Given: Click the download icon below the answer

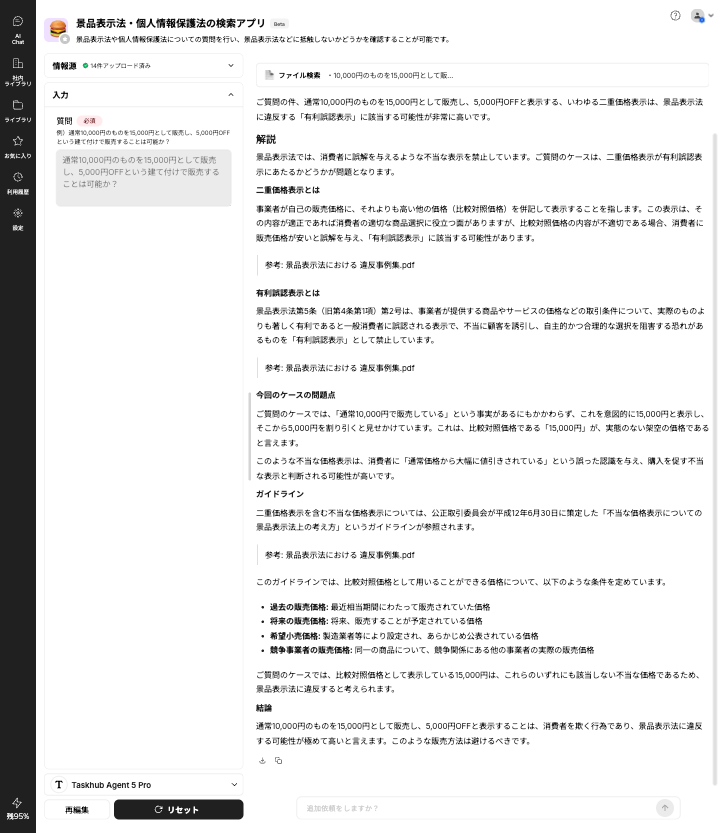Looking at the screenshot, I should (x=262, y=760).
